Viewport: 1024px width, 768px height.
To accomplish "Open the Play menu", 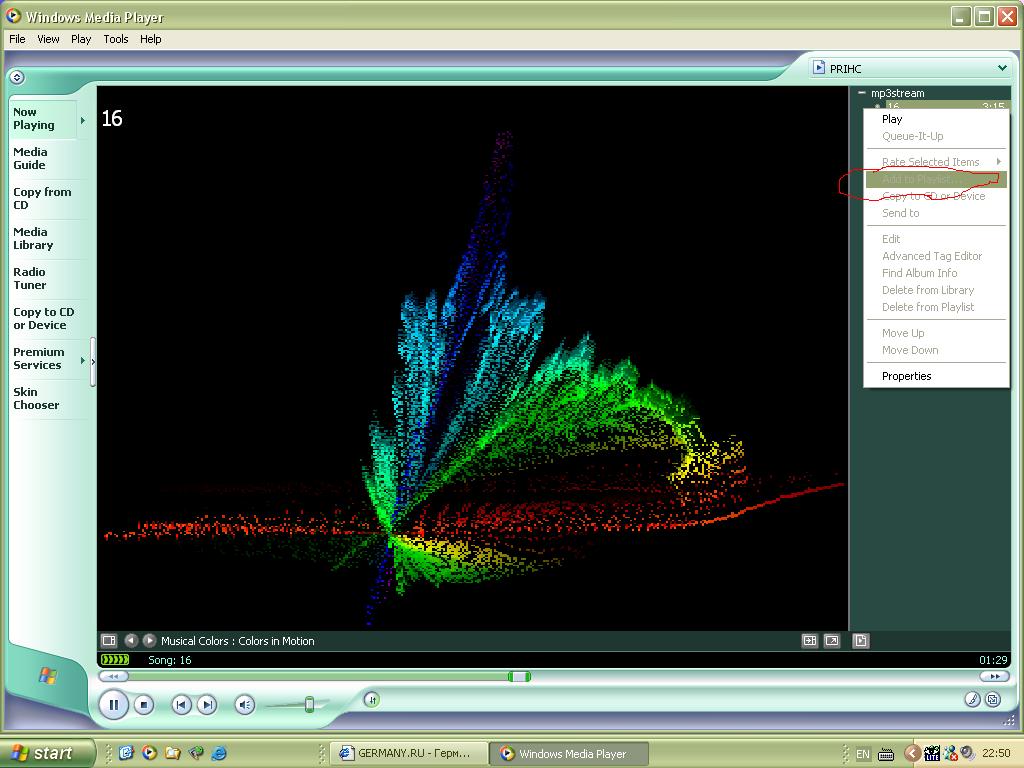I will (x=81, y=39).
